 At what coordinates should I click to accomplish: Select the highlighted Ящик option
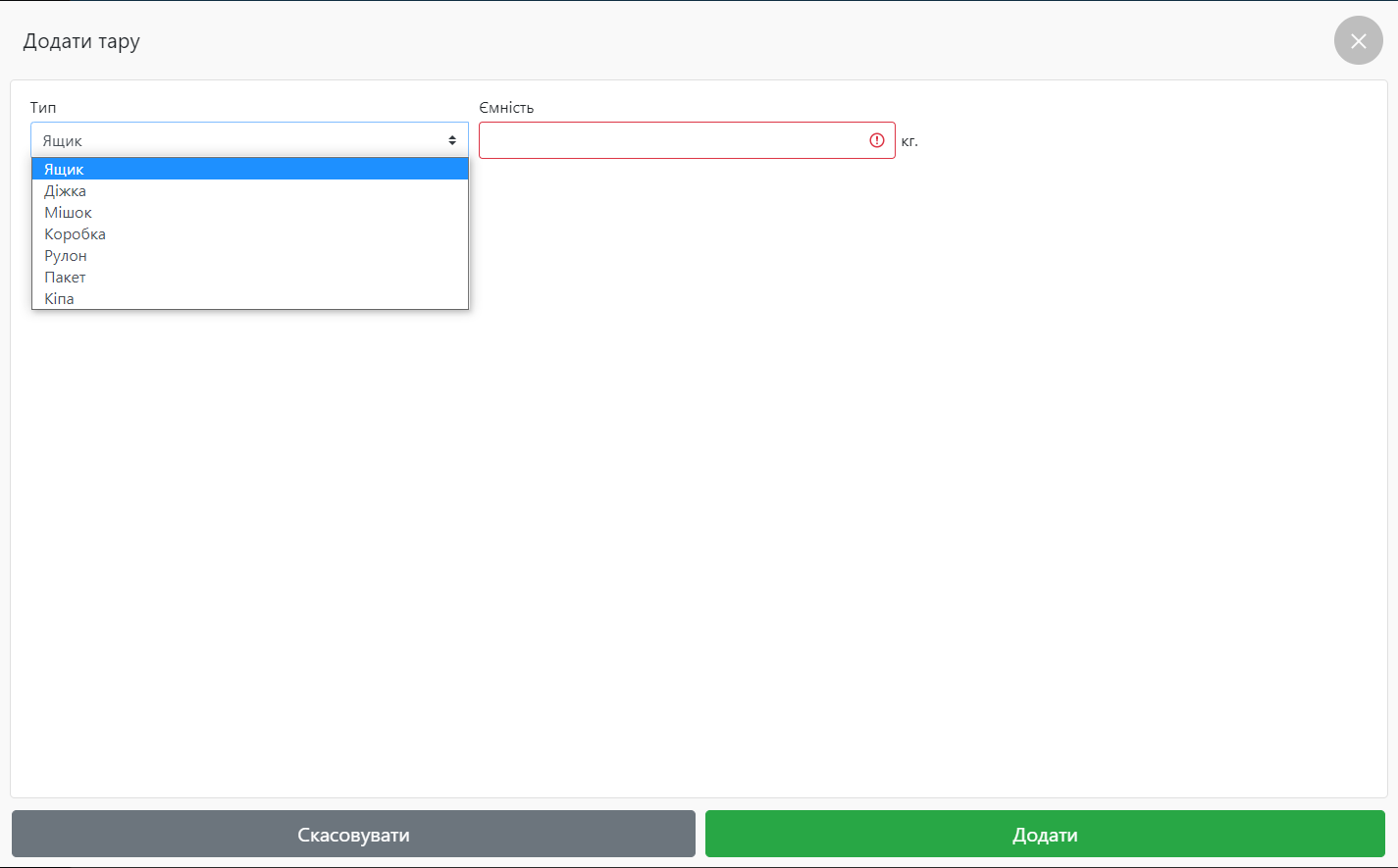tap(249, 170)
